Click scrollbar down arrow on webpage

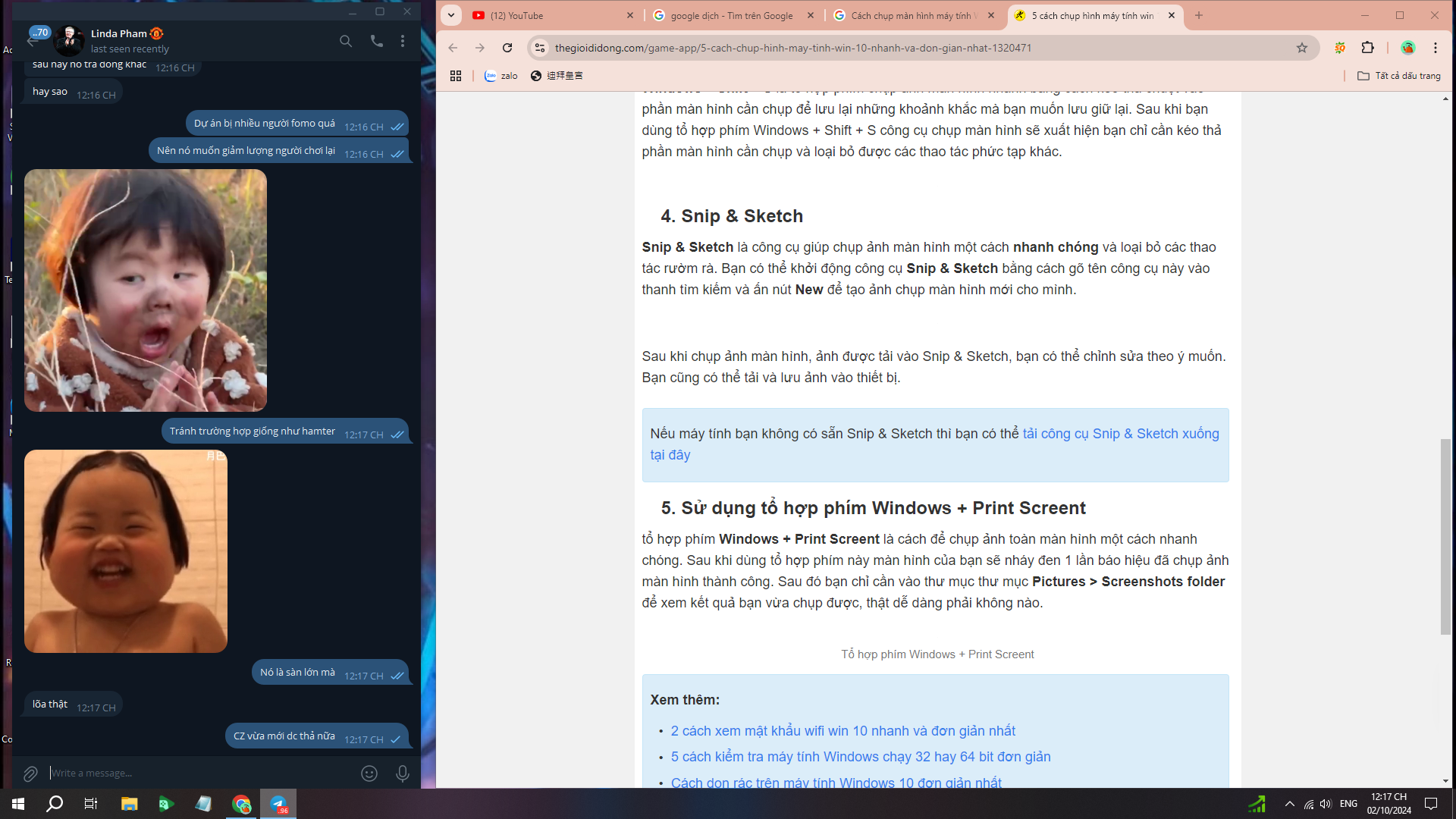1445,781
